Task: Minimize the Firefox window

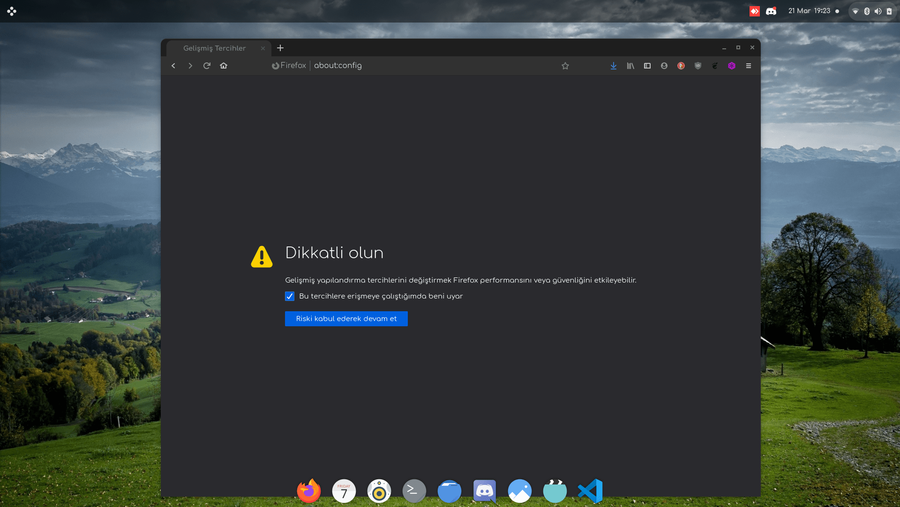Action: point(724,48)
